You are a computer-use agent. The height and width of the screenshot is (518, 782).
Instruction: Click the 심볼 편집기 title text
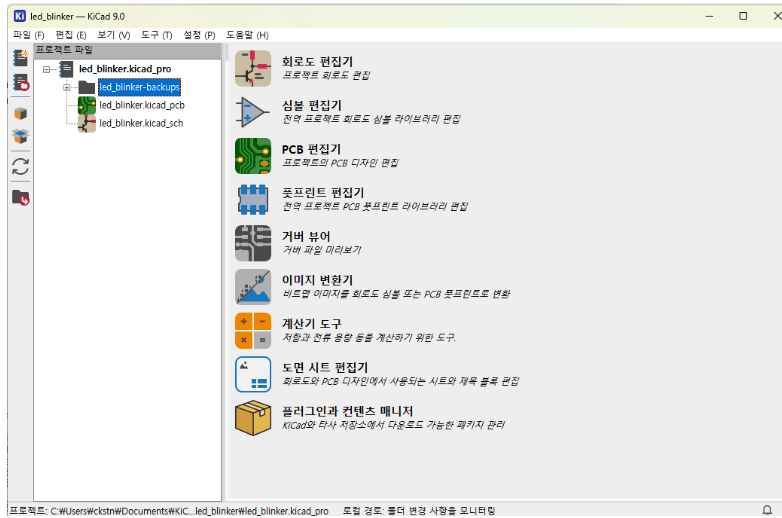(312, 105)
